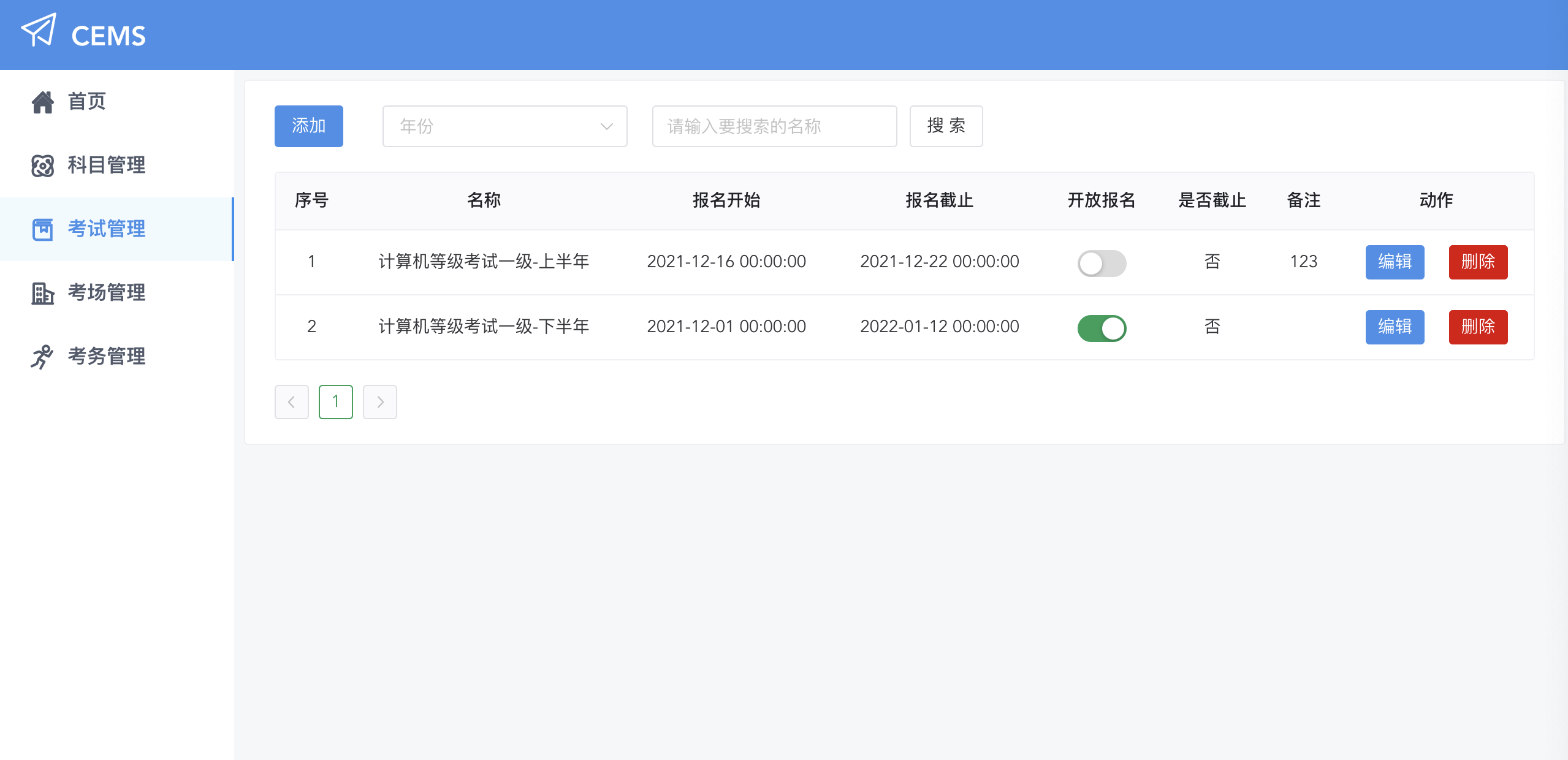
Task: Delete exam 计算机等级考试一级-下半年
Action: (x=1478, y=327)
